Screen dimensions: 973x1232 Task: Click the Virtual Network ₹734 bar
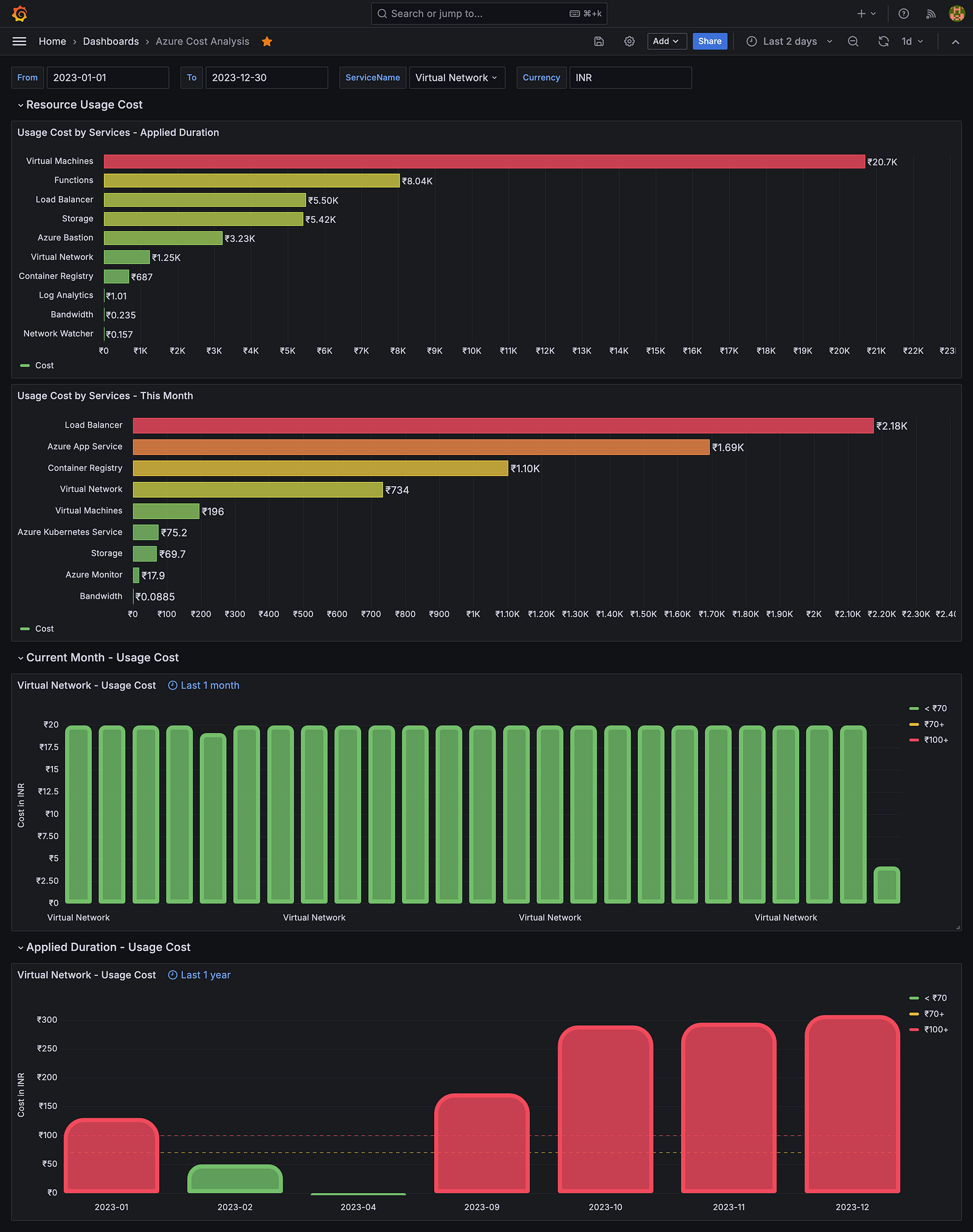258,490
